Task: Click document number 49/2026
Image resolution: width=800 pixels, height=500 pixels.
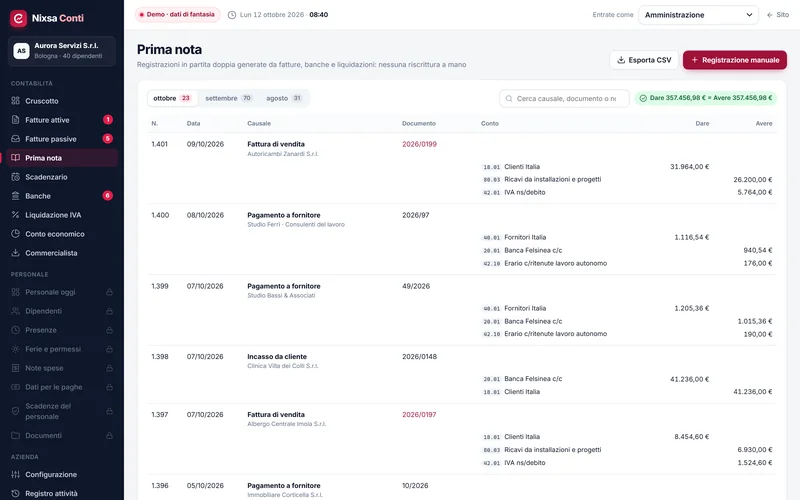Action: [x=416, y=286]
